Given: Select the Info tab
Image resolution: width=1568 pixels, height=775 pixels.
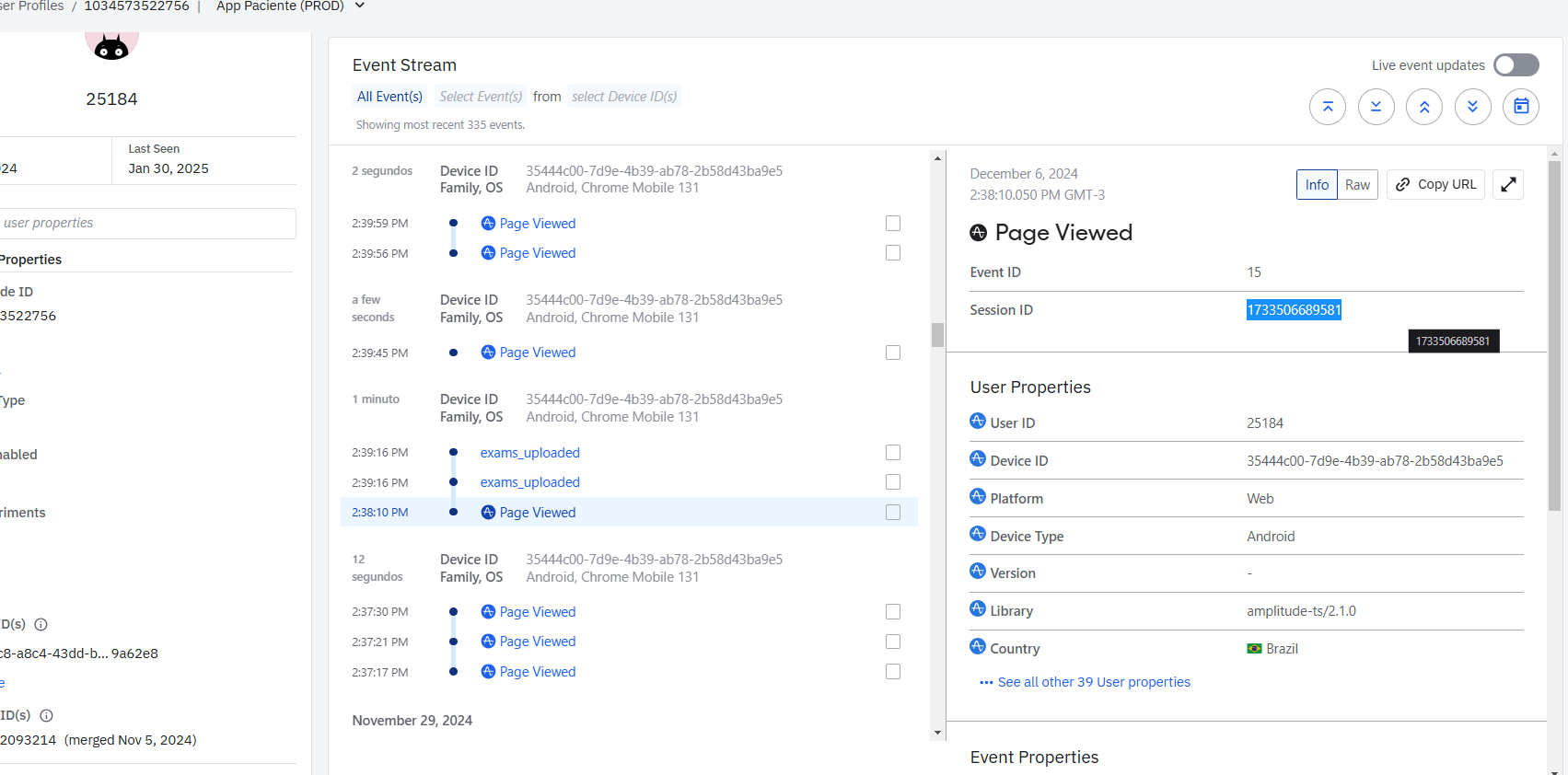Looking at the screenshot, I should click(1317, 185).
